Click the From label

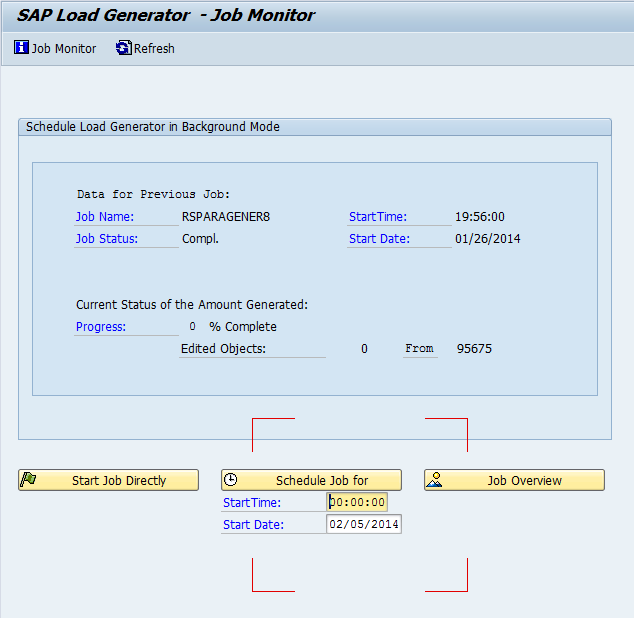[x=419, y=348]
